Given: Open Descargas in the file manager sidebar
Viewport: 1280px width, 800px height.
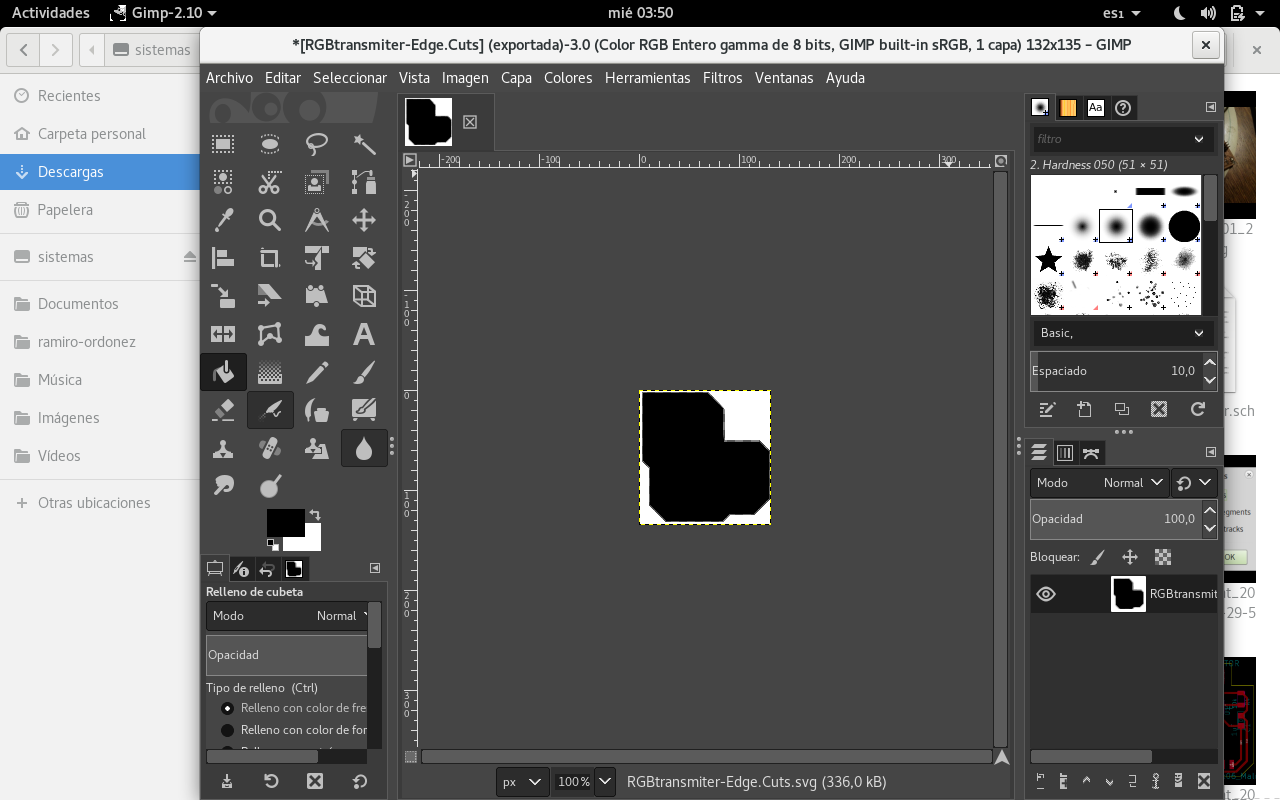Looking at the screenshot, I should [100, 172].
